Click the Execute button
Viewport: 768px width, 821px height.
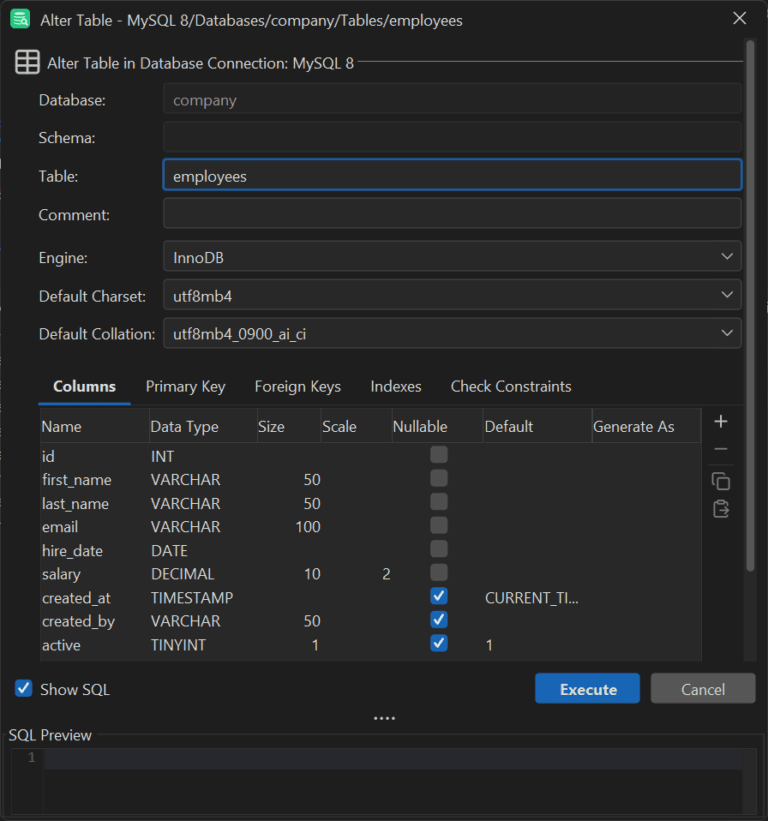[587, 689]
